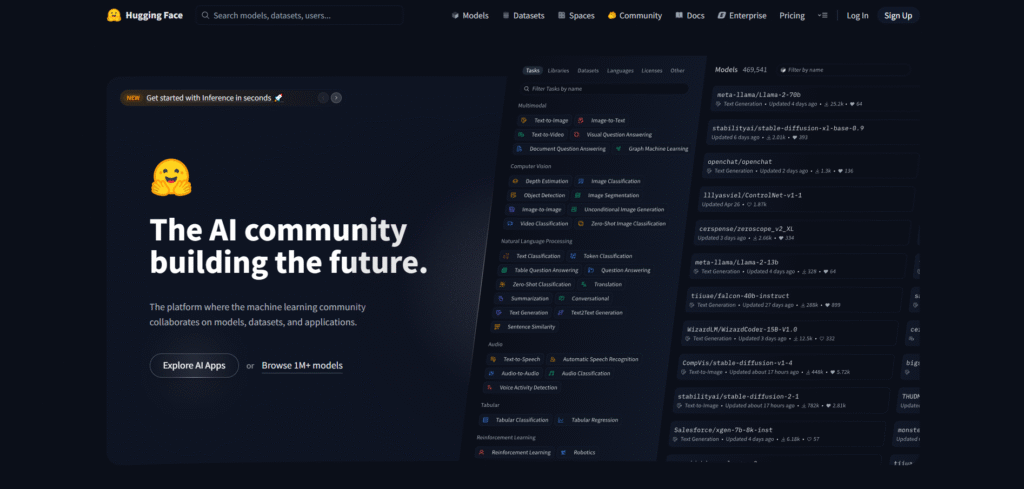Click the Zero-Shot Image Classification icon
This screenshot has width=1024, height=489.
point(581,223)
